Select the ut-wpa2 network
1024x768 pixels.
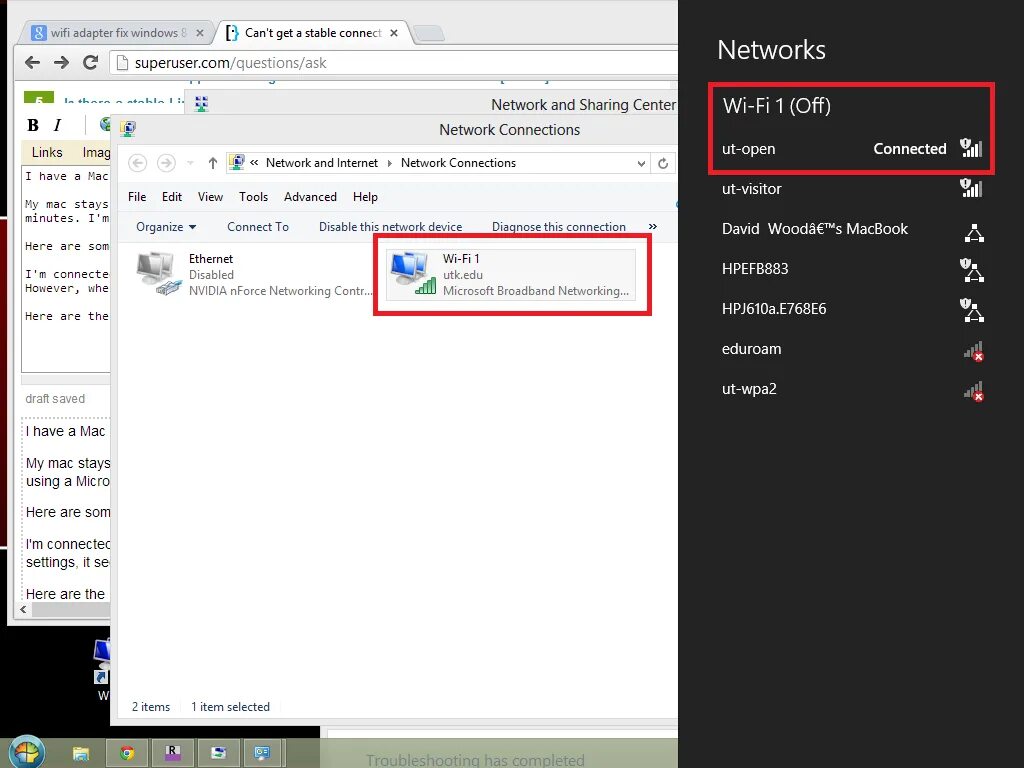(x=852, y=389)
